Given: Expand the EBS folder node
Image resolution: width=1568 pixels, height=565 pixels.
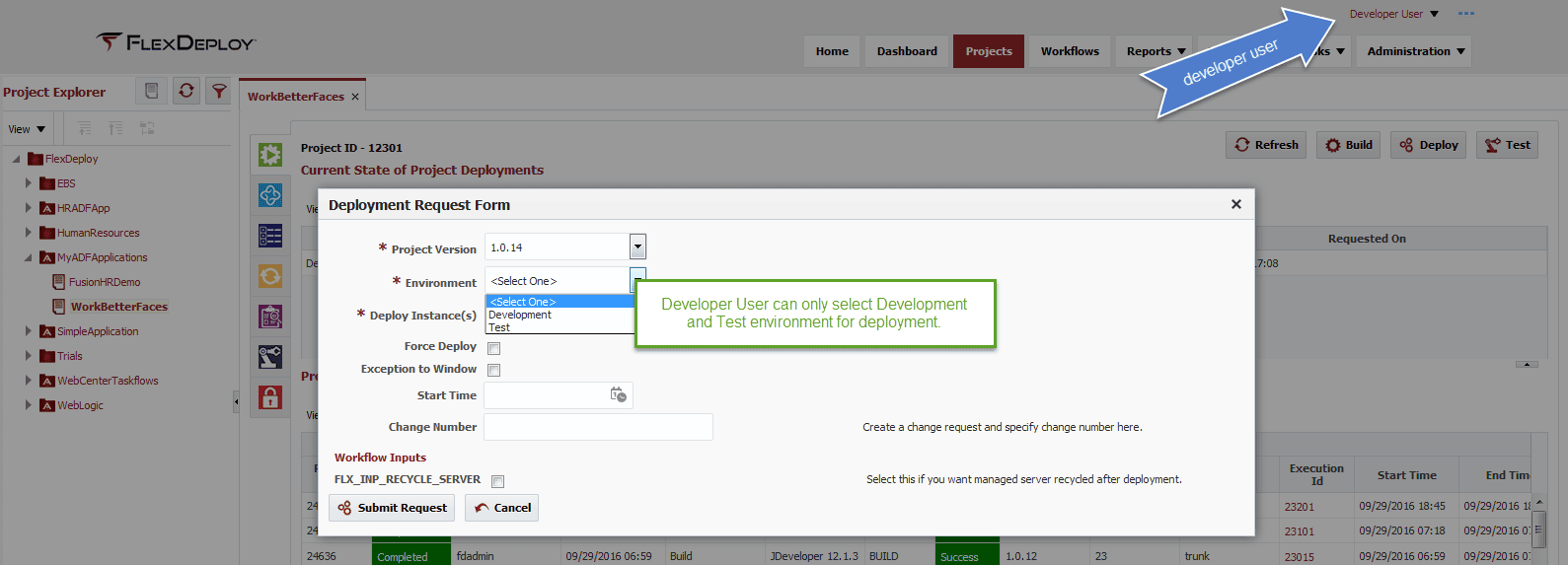Looking at the screenshot, I should click(x=29, y=183).
